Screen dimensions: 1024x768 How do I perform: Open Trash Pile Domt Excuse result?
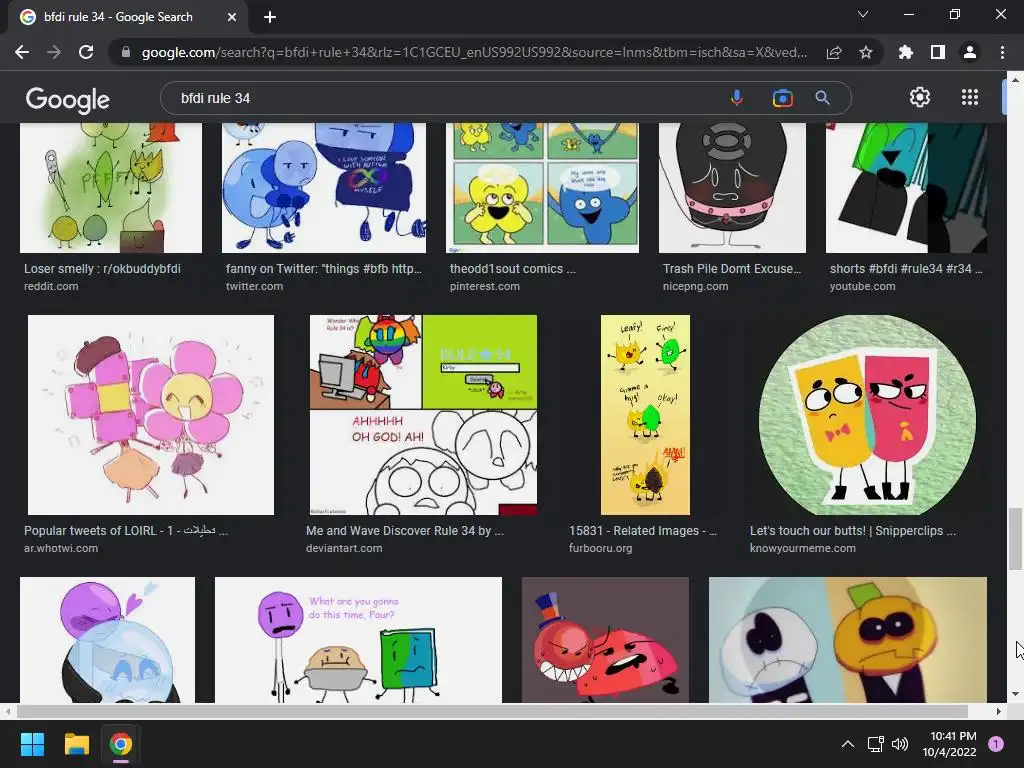[731, 268]
